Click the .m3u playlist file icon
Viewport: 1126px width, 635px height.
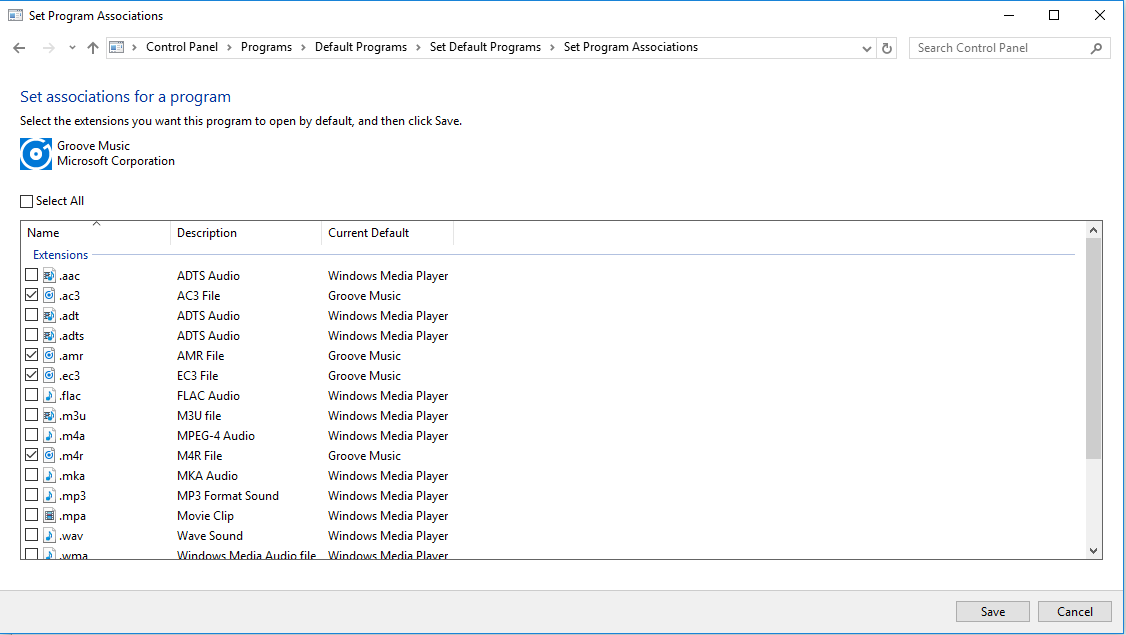(x=49, y=416)
